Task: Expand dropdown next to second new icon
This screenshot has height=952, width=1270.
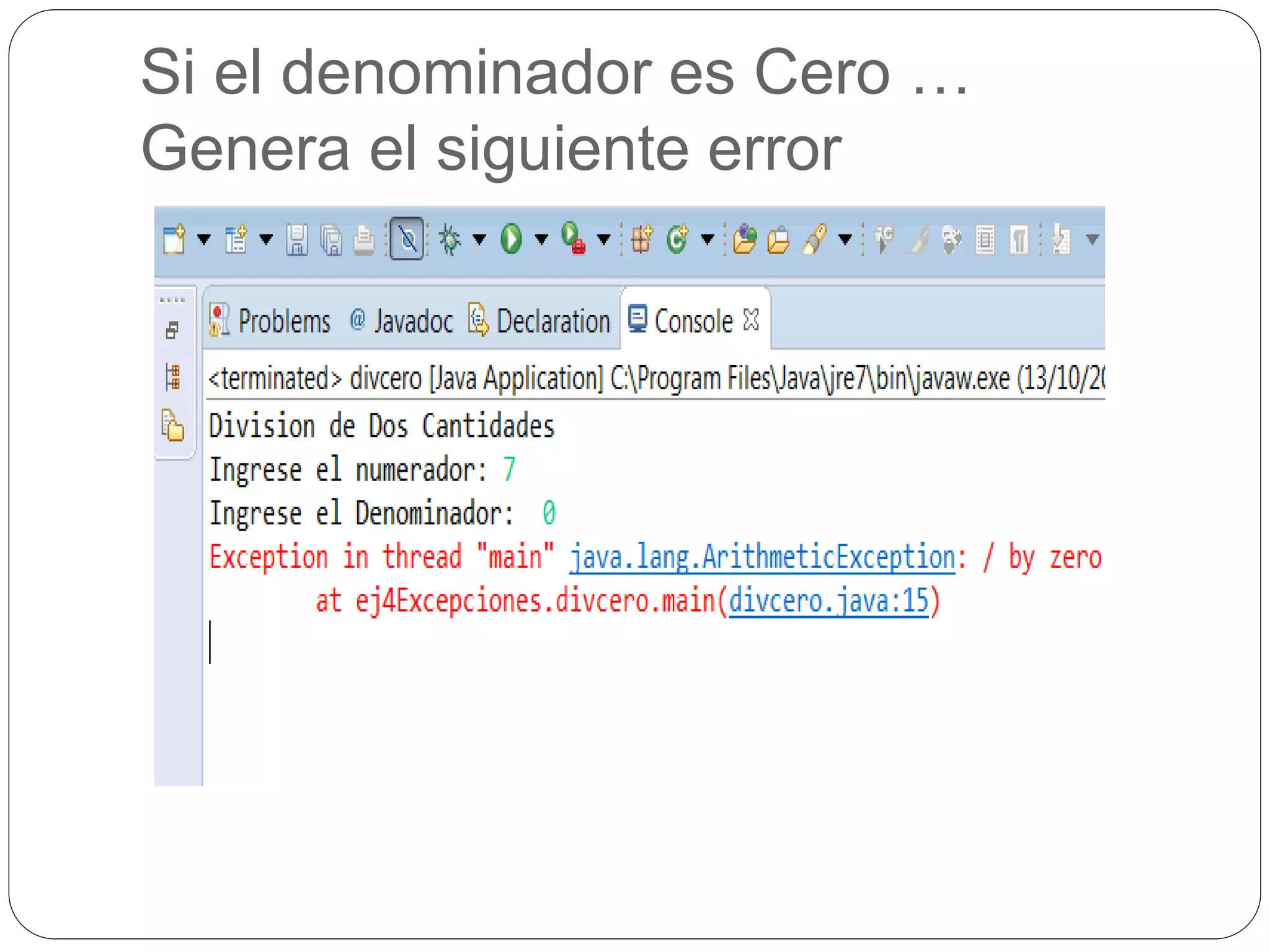Action: coord(266,239)
